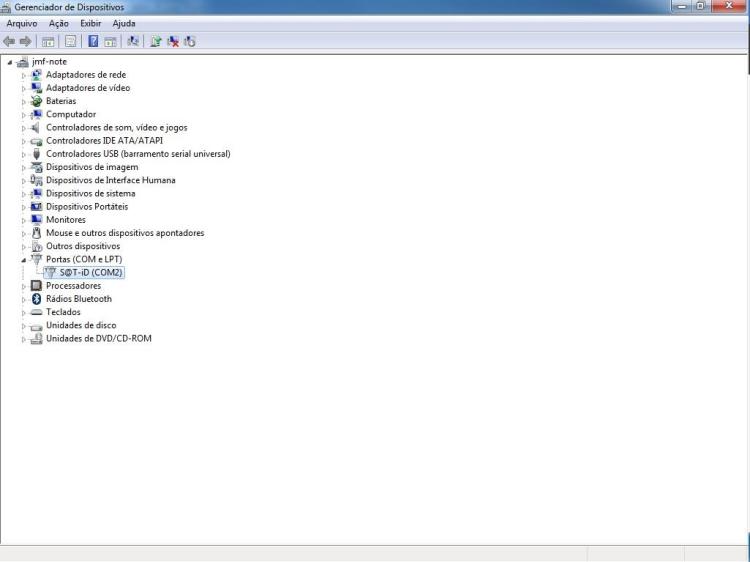Click the Baterias battery icon
This screenshot has width=750, height=562.
(x=36, y=101)
